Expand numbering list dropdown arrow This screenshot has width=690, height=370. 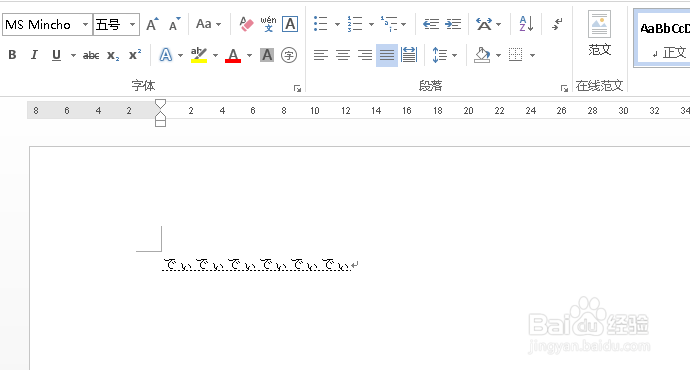(371, 24)
